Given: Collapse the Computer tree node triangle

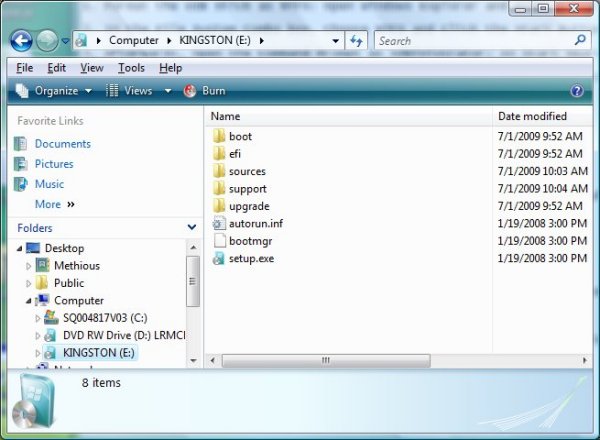Looking at the screenshot, I should (x=29, y=301).
